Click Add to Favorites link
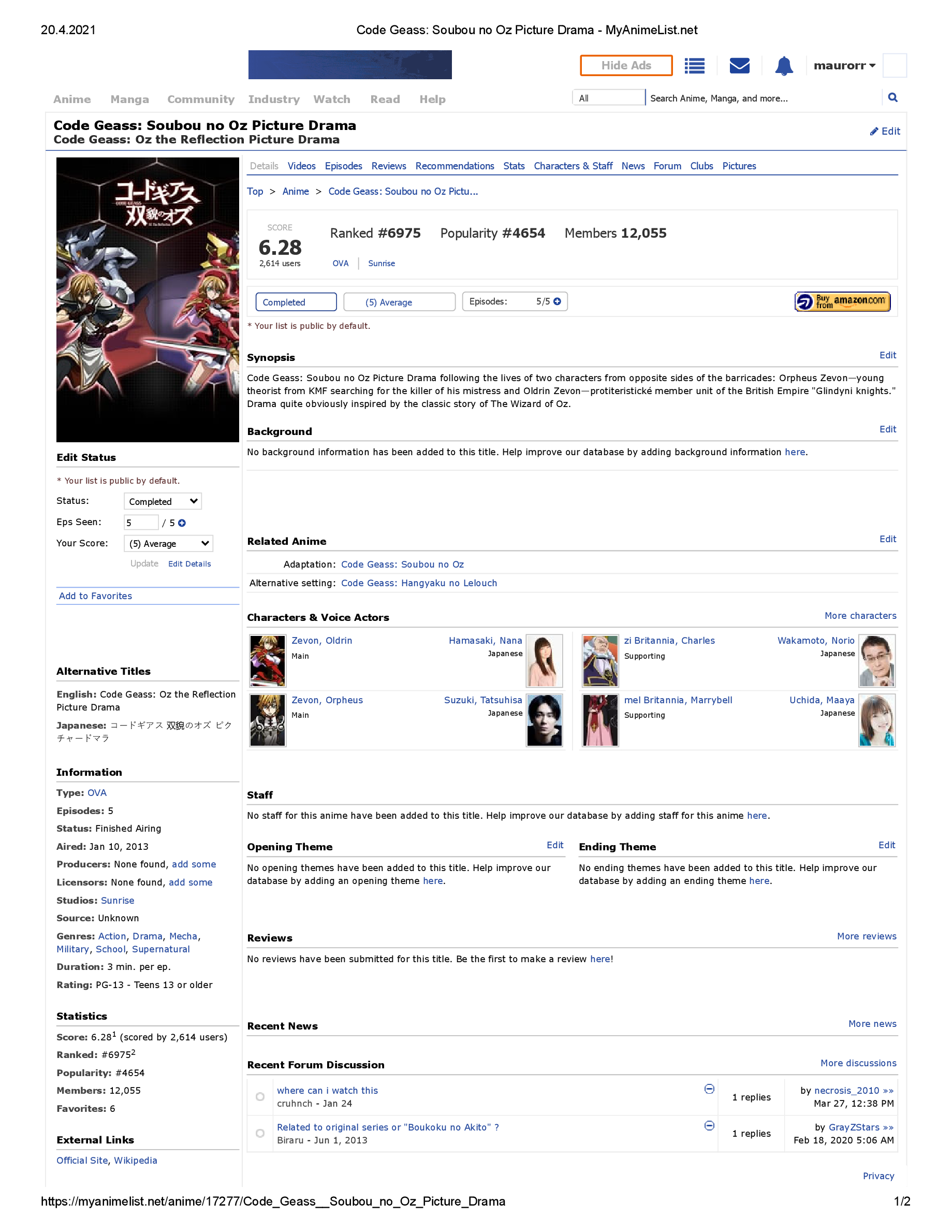 click(x=95, y=596)
